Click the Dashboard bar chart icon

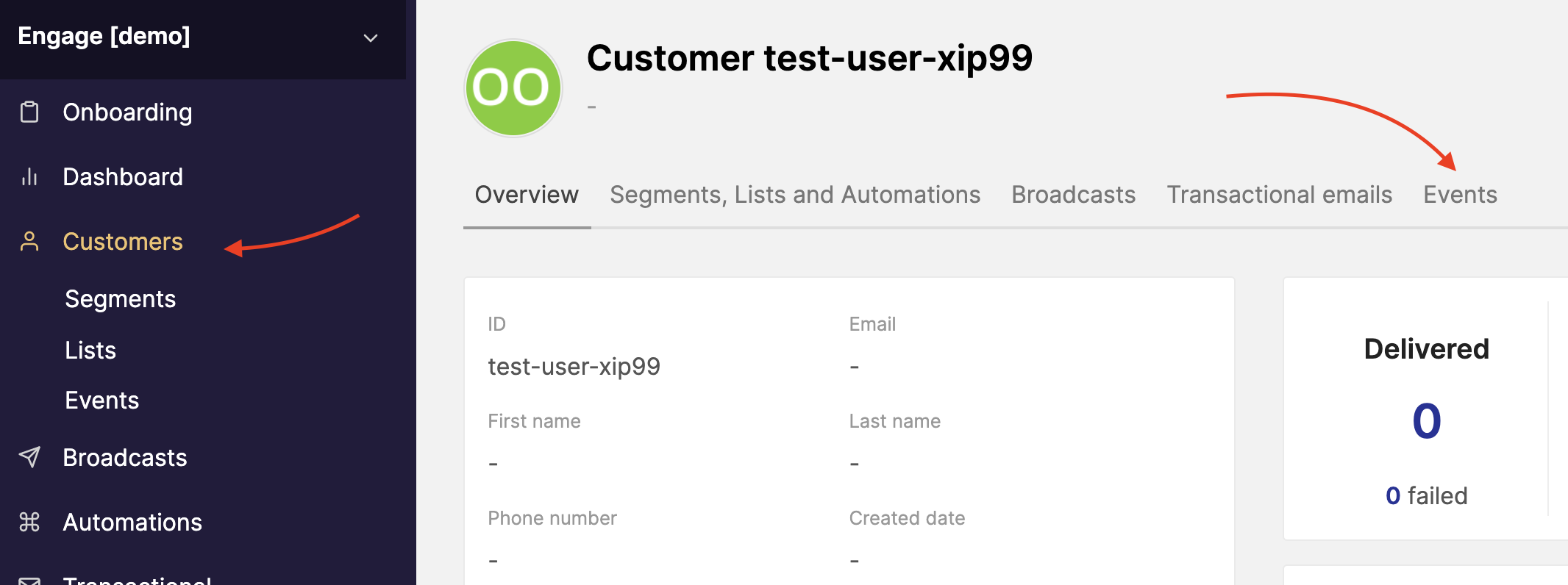pyautogui.click(x=29, y=177)
